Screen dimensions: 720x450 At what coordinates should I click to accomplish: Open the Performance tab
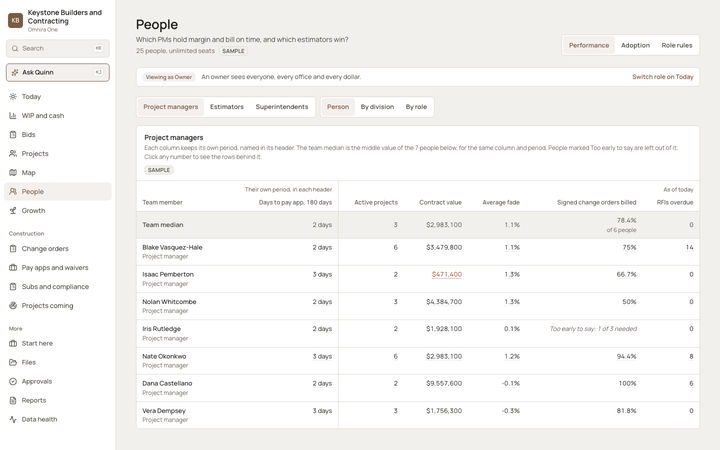pyautogui.click(x=589, y=45)
